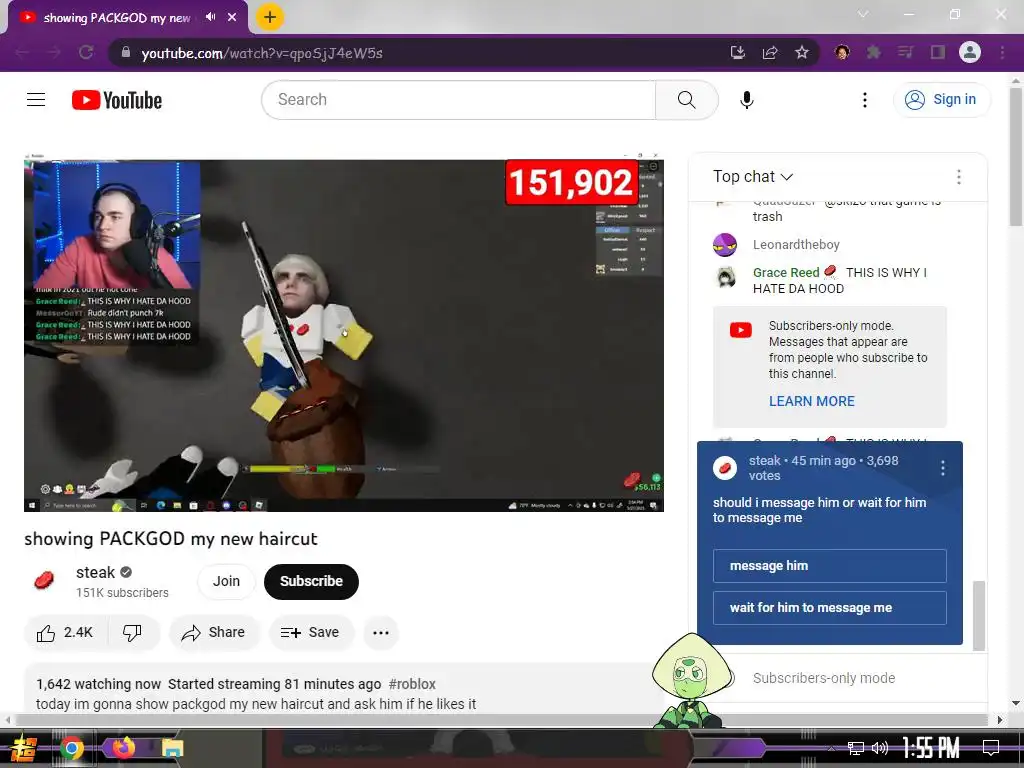Image resolution: width=1024 pixels, height=768 pixels.
Task: Click the taskbar clock 1:55 PM
Action: pyautogui.click(x=931, y=748)
